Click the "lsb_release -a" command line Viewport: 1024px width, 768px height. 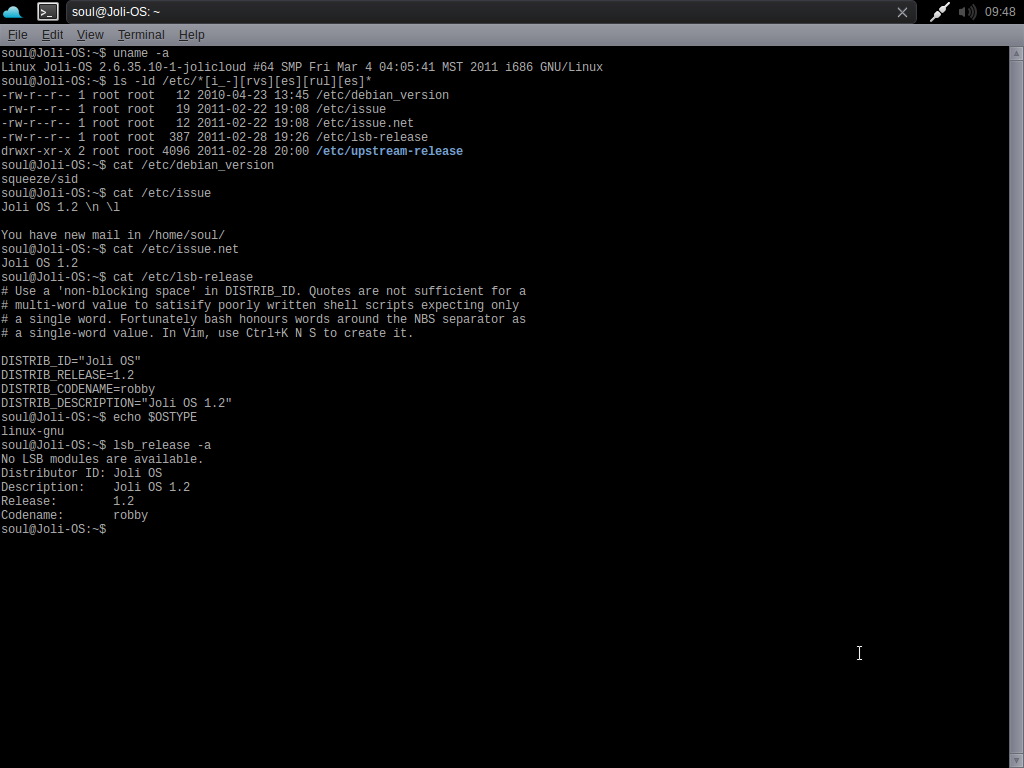tap(106, 445)
